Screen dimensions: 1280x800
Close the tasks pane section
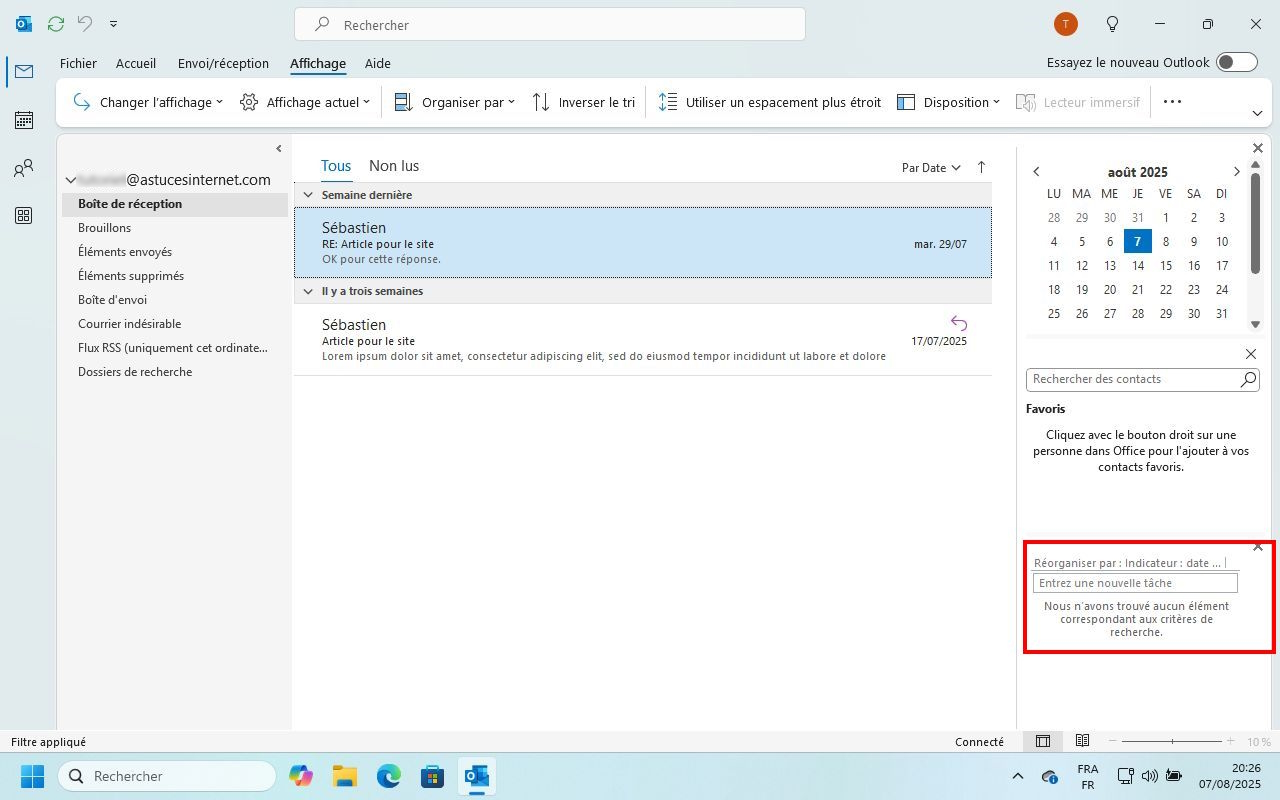click(x=1258, y=547)
